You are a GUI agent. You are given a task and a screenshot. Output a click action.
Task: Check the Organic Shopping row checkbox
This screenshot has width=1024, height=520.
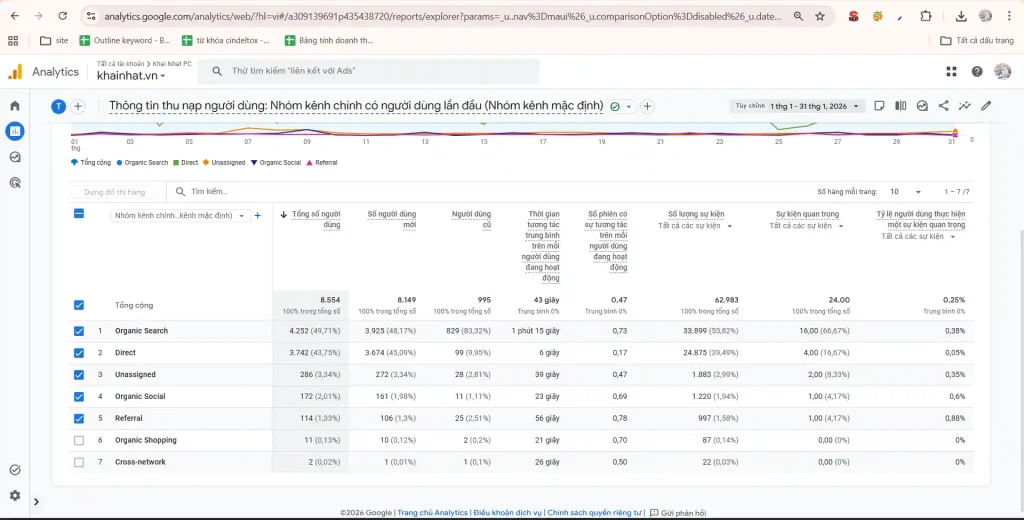[79, 440]
